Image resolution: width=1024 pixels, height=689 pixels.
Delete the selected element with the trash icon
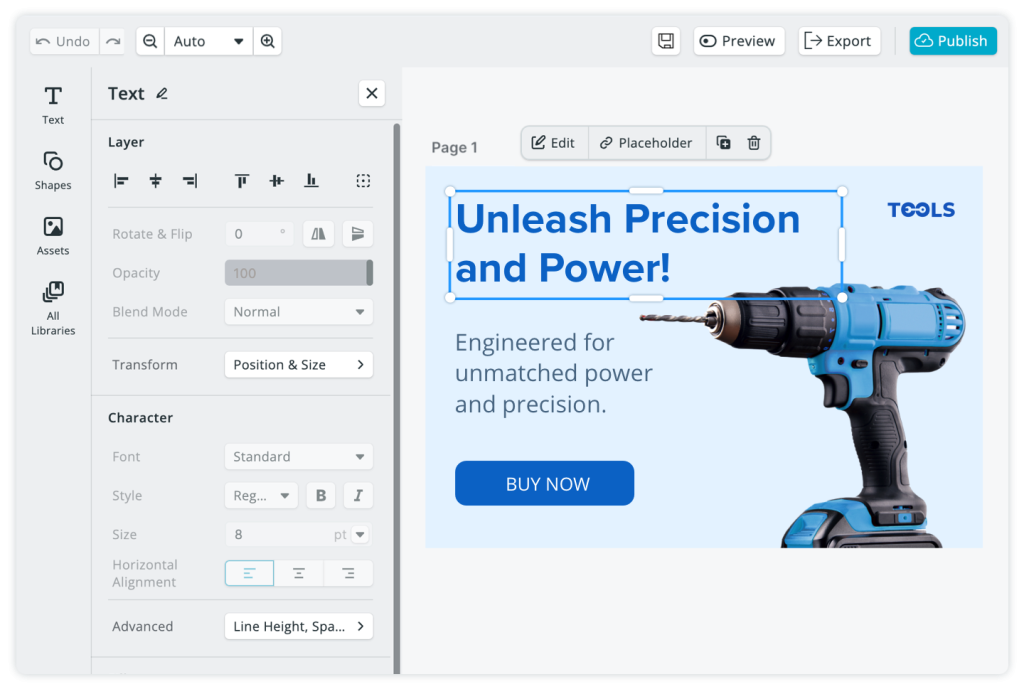754,142
